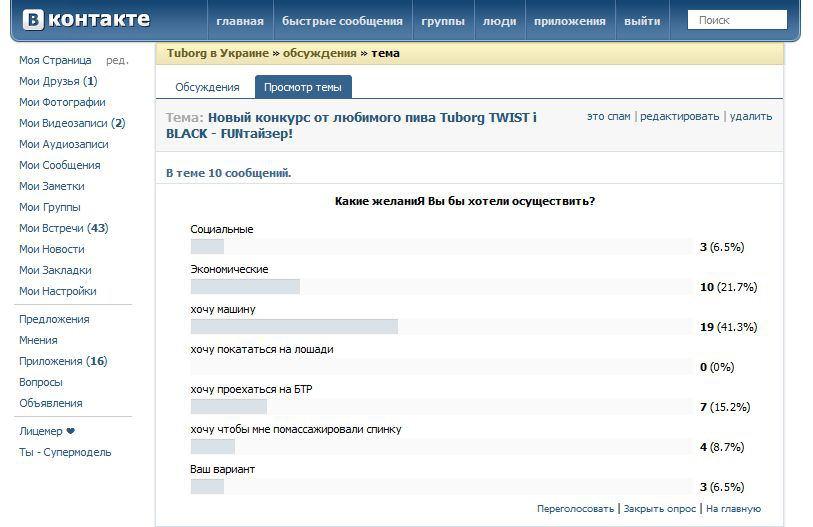This screenshot has height=527, width=813.
Task: Open приложения in the top navigation
Action: [x=570, y=21]
